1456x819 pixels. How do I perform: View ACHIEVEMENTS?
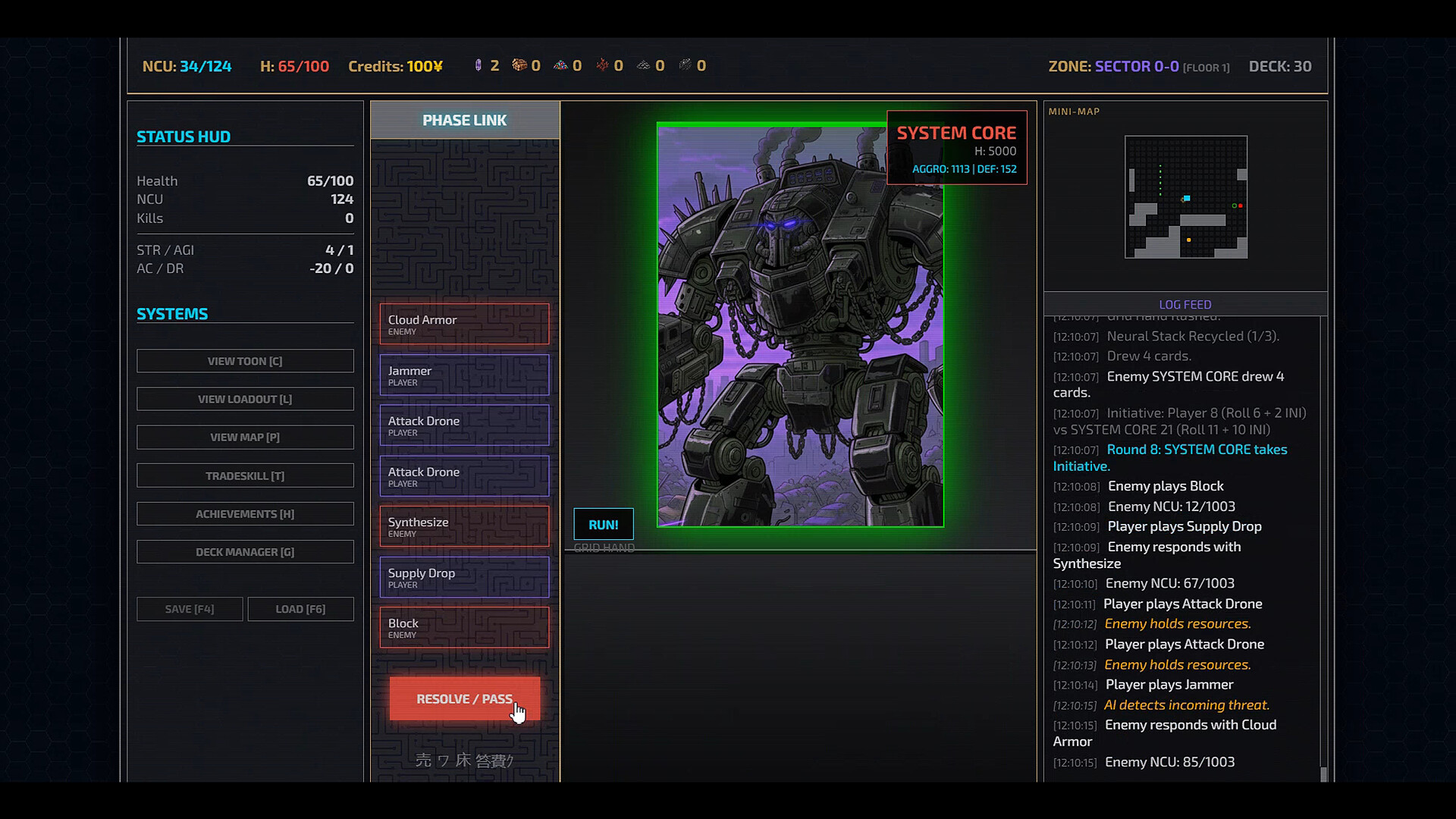tap(245, 513)
